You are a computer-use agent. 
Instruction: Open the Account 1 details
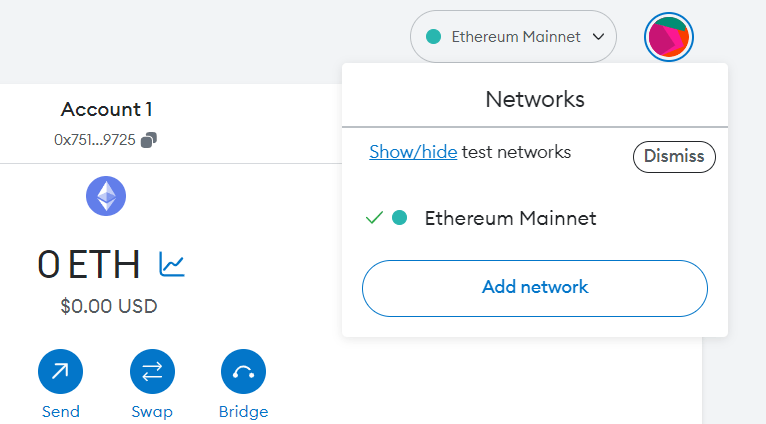pyautogui.click(x=106, y=109)
